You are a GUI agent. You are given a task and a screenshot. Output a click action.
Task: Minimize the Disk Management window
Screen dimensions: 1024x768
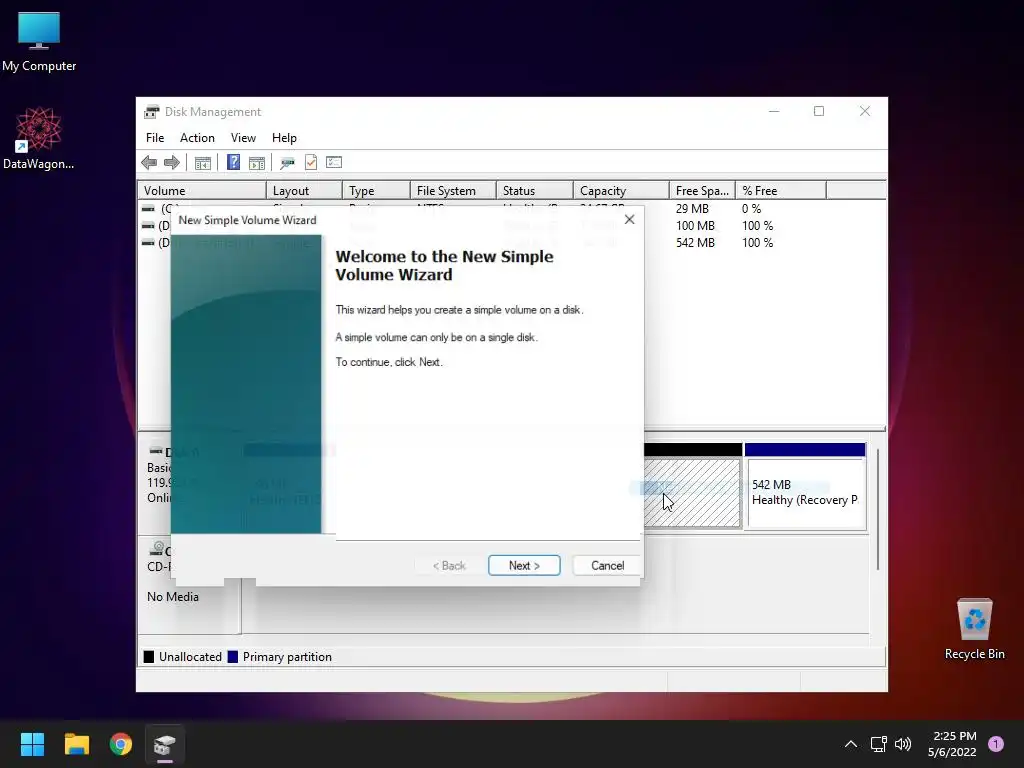tap(774, 112)
